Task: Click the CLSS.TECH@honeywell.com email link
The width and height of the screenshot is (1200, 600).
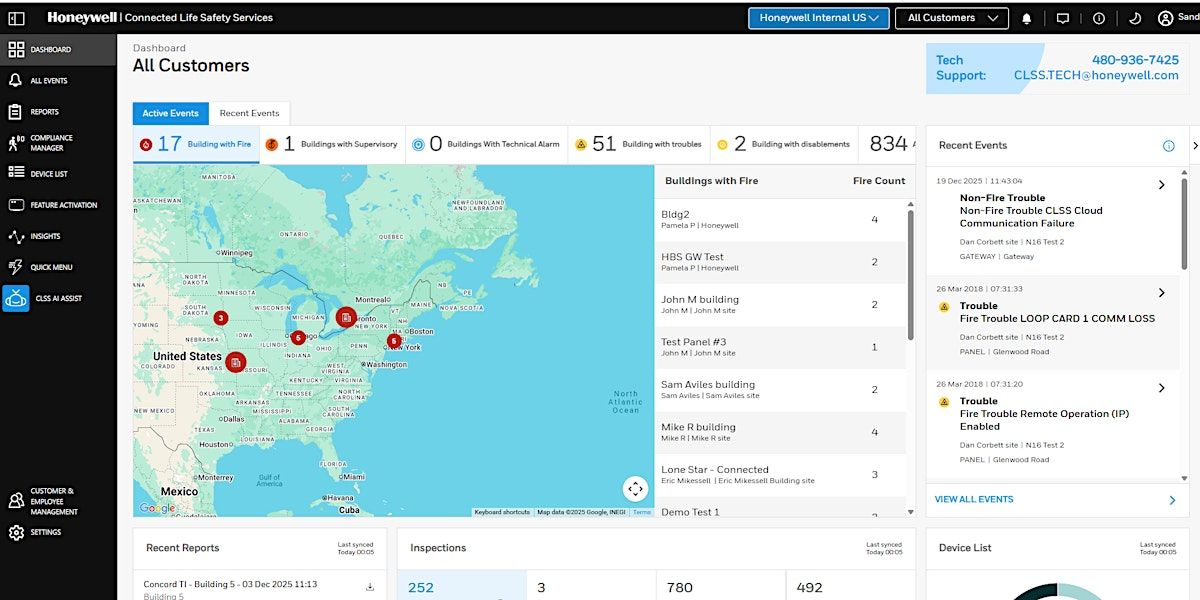Action: 1096,75
